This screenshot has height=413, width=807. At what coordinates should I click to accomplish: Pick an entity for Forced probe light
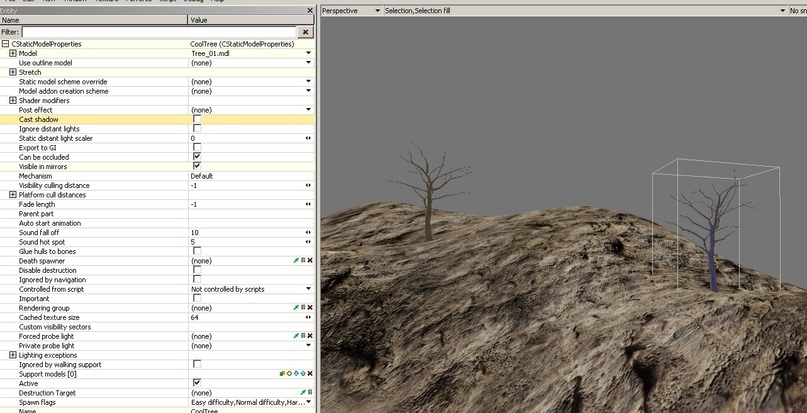(x=296, y=336)
